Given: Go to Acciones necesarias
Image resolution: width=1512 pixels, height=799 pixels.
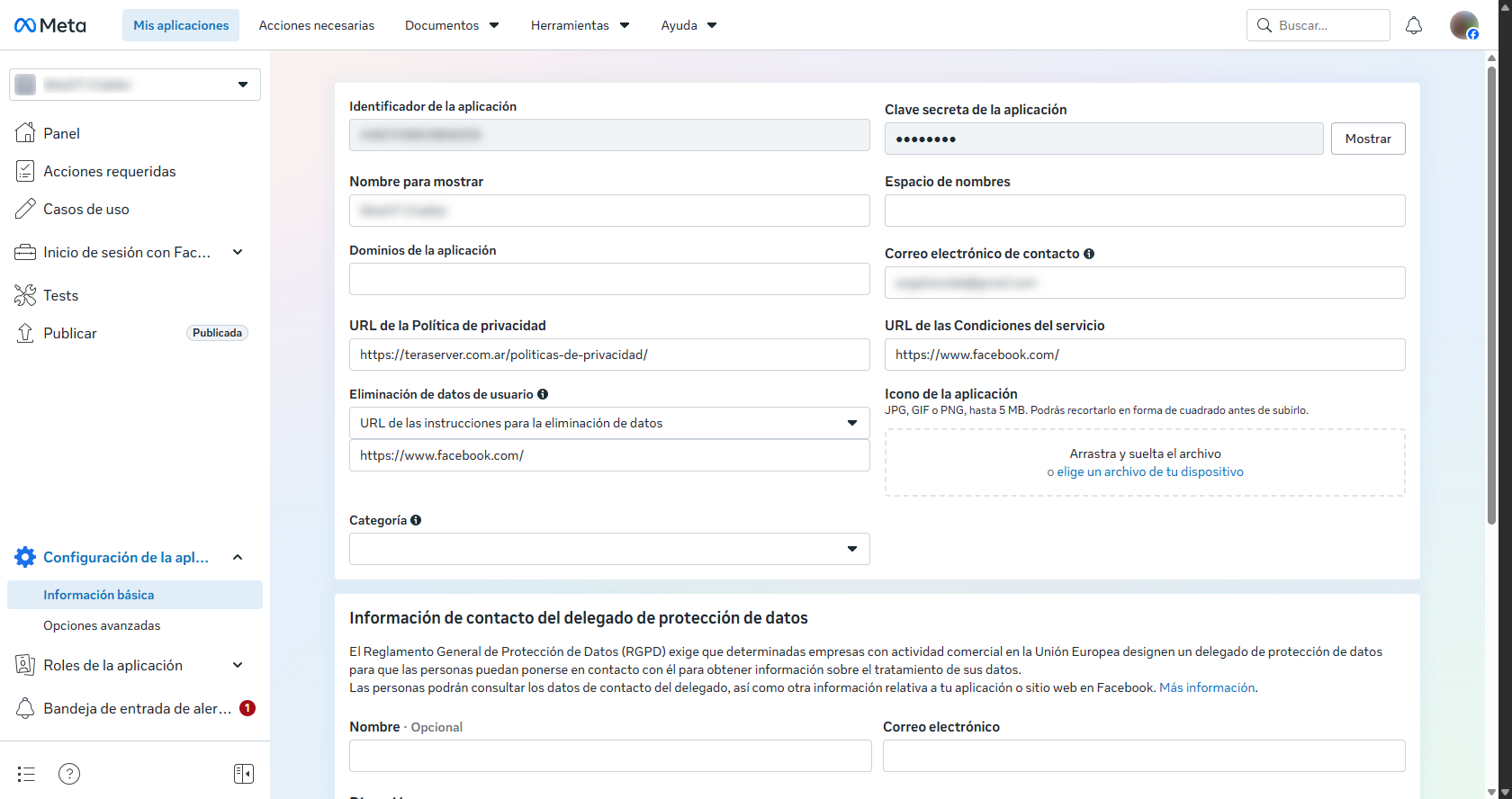Looking at the screenshot, I should (317, 25).
